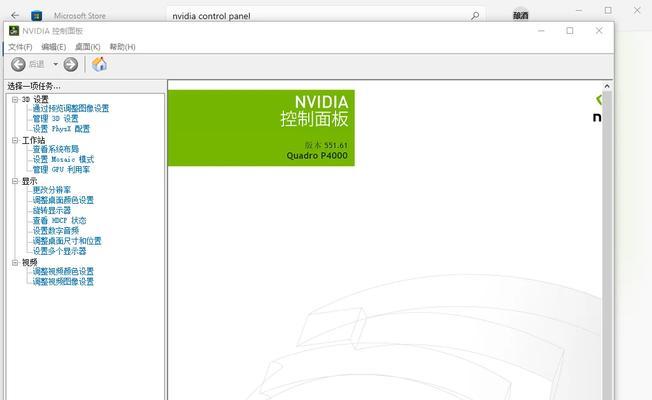
Task: Open 设置 PhysX 配置
Action: (61, 129)
